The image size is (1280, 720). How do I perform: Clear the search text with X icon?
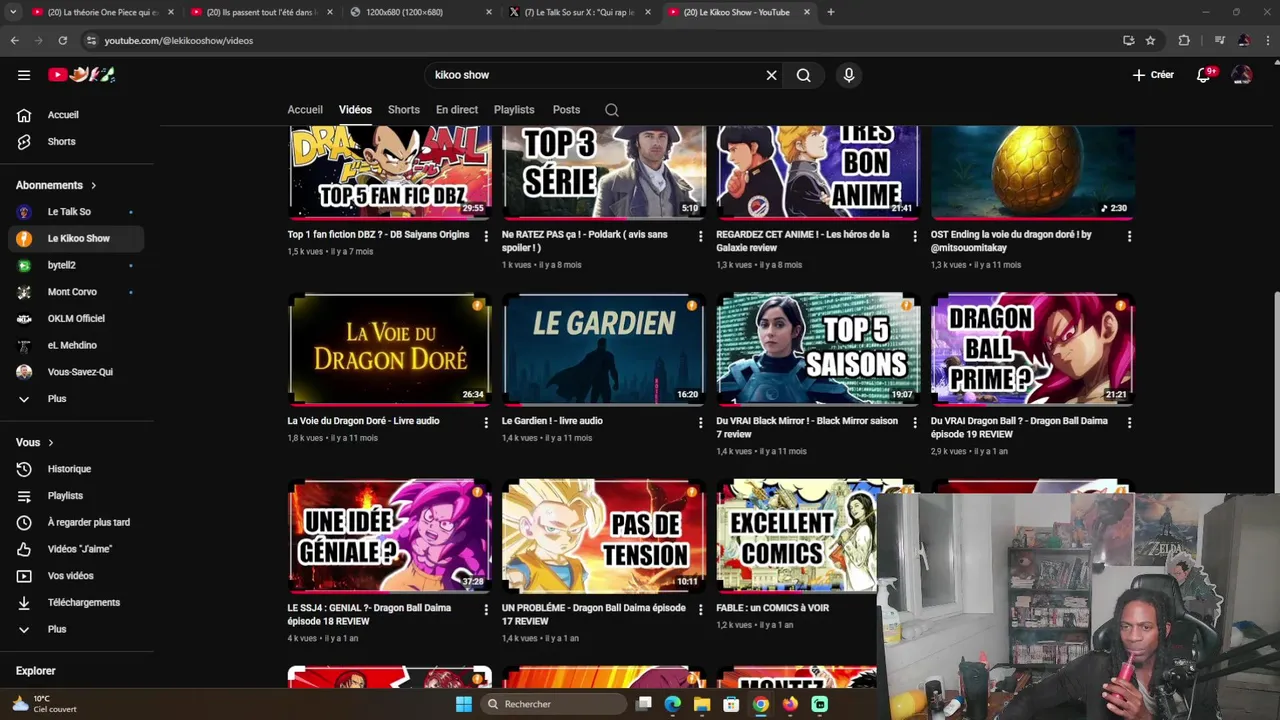point(771,75)
